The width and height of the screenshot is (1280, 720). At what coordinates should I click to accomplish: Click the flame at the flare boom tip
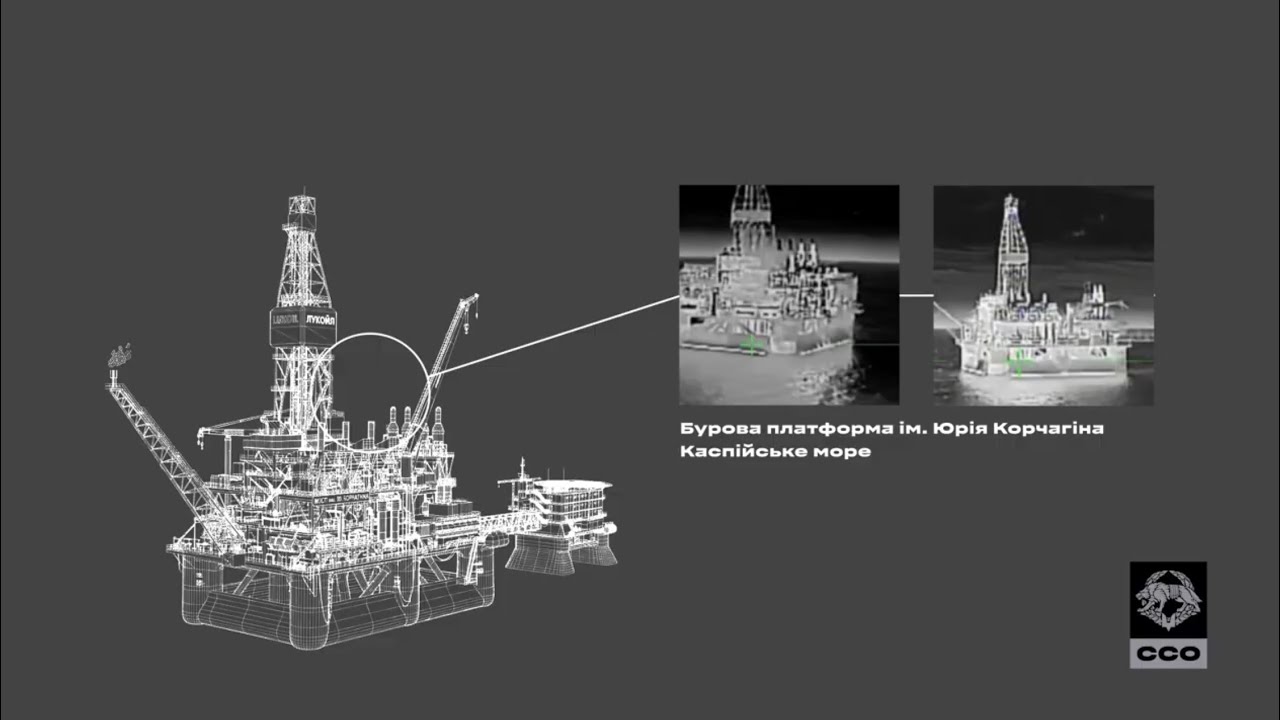[x=120, y=354]
